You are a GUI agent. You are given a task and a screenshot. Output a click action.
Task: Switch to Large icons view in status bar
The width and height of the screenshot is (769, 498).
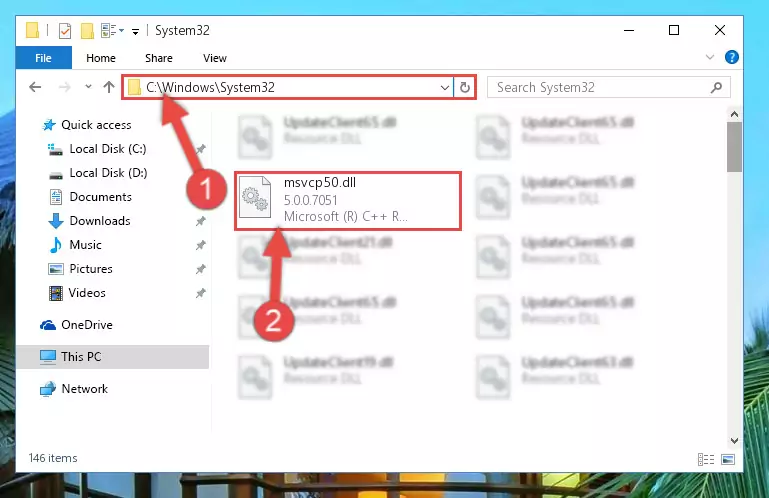pyautogui.click(x=728, y=459)
